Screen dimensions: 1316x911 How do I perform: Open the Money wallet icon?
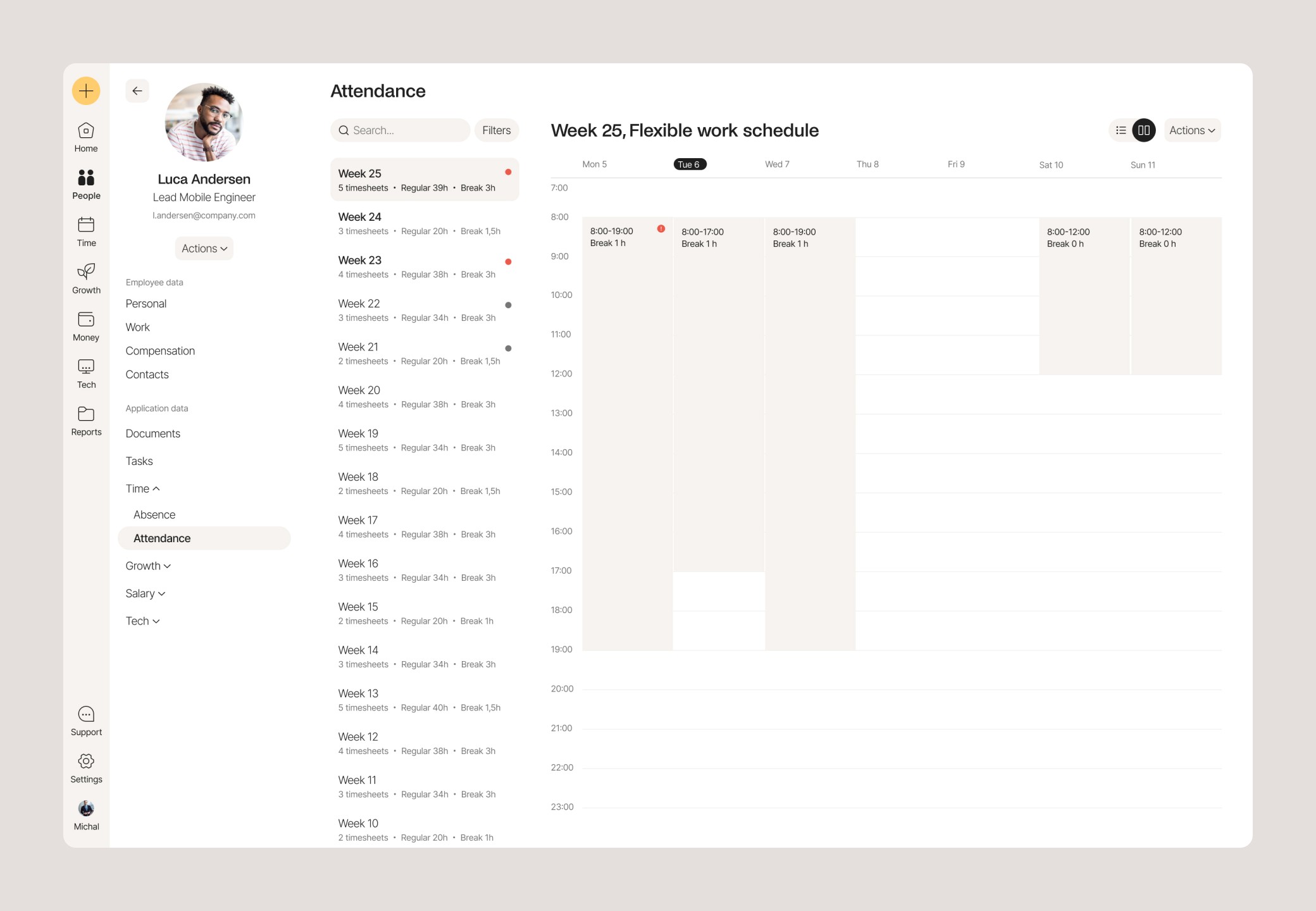[86, 326]
